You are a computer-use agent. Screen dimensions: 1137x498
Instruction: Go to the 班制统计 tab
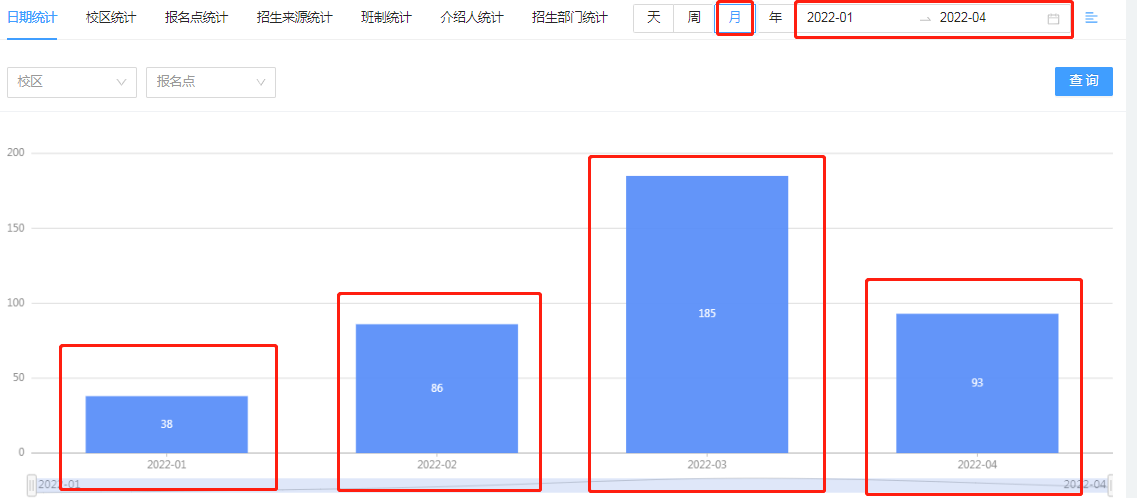(x=386, y=17)
